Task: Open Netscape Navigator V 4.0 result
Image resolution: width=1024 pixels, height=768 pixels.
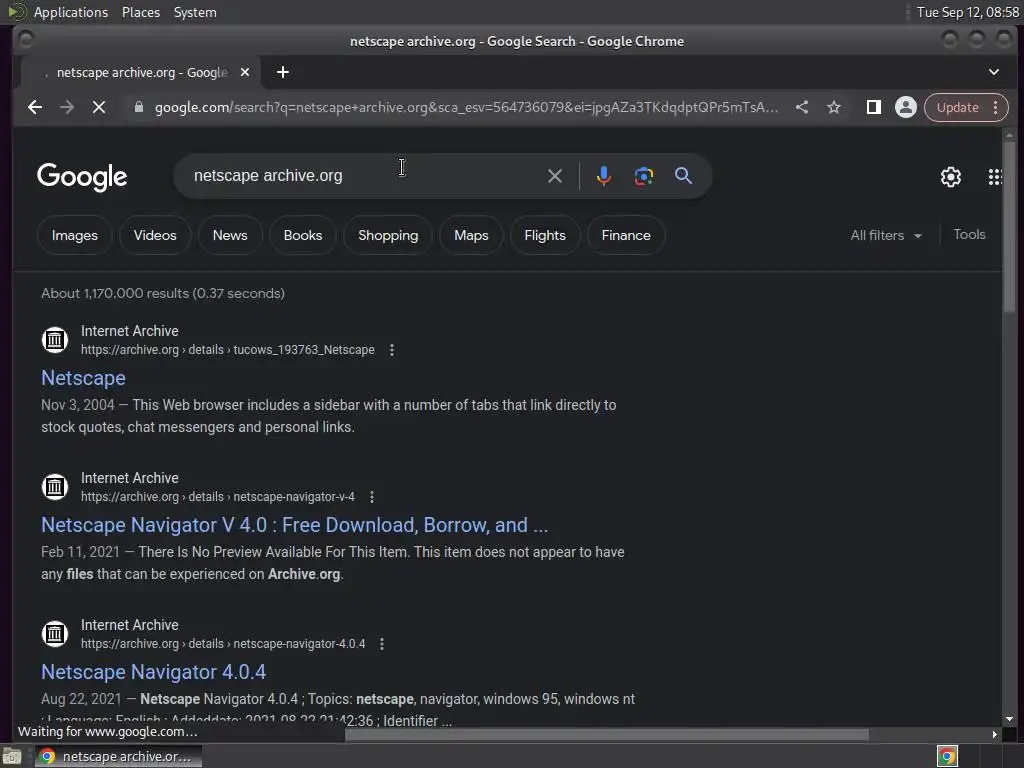Action: point(294,525)
